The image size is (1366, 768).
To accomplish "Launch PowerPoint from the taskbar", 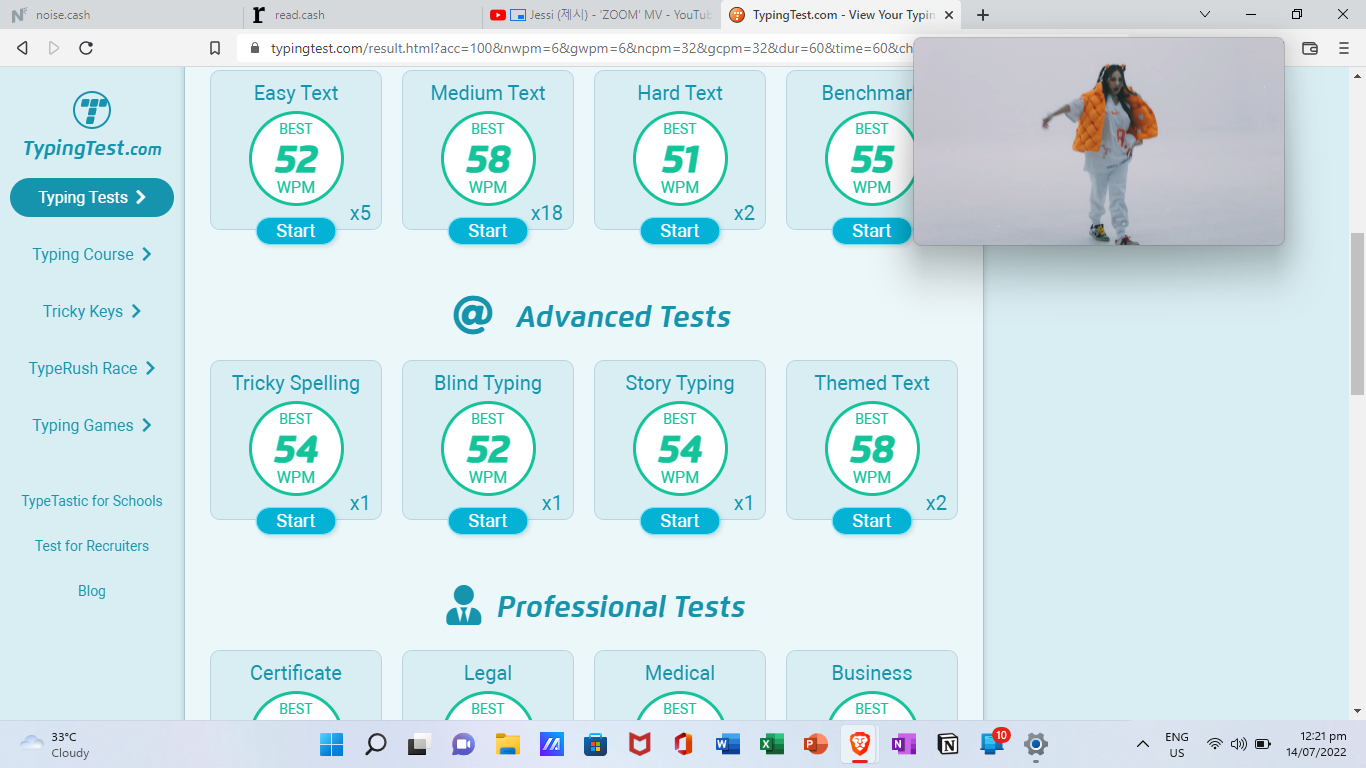I will (x=815, y=744).
